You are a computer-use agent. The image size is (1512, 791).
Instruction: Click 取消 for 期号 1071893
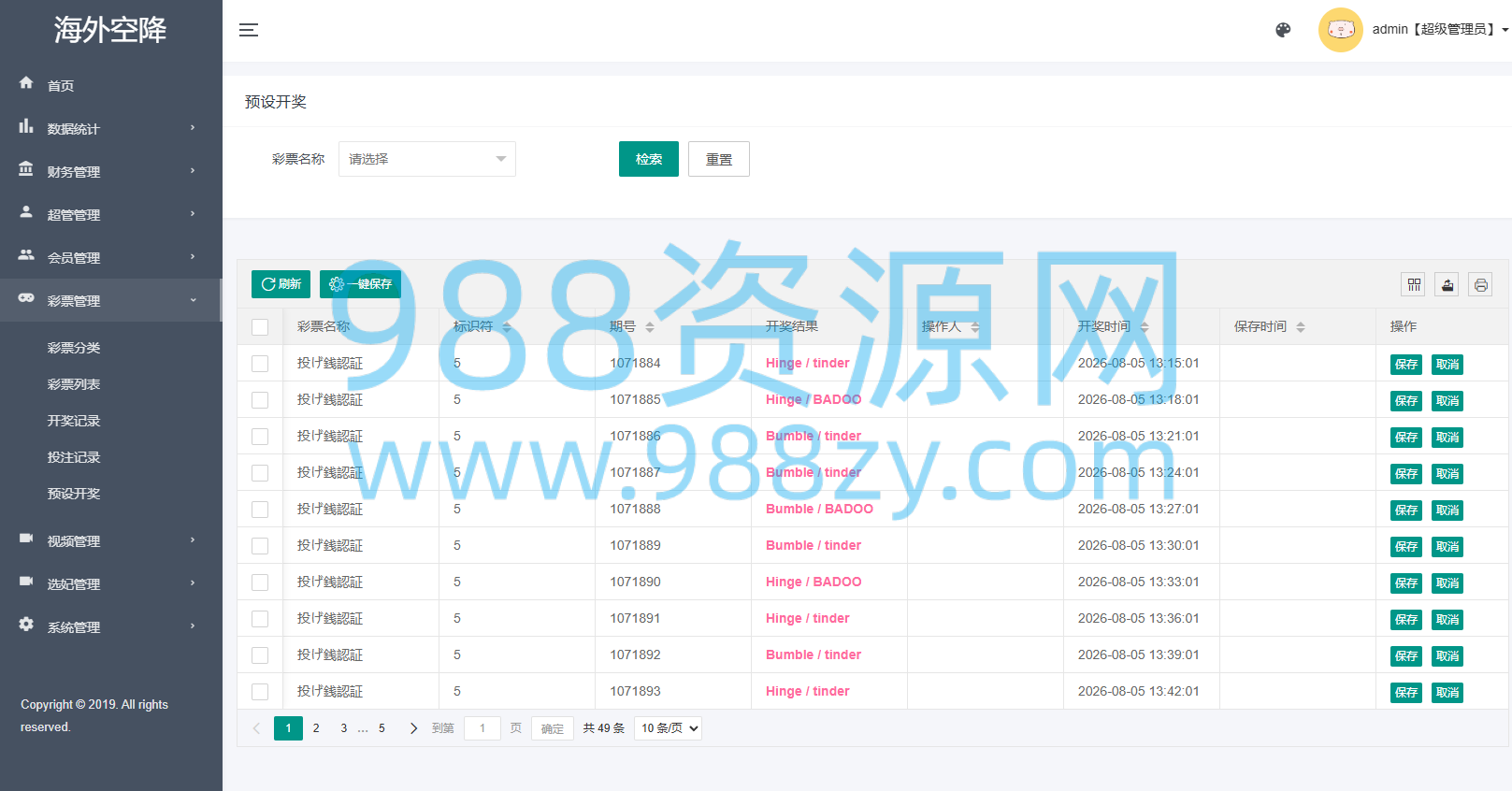point(1447,693)
